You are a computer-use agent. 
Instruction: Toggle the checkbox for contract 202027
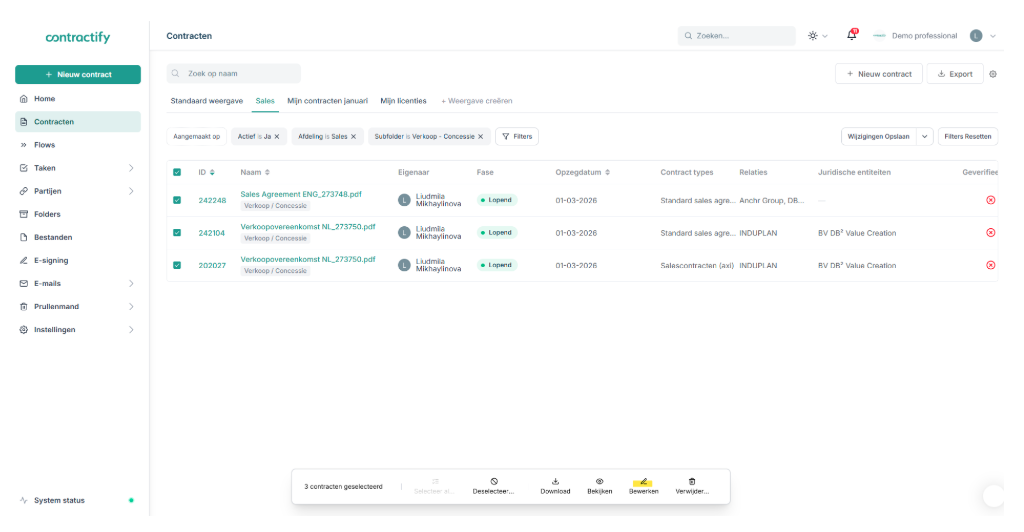[177, 265]
